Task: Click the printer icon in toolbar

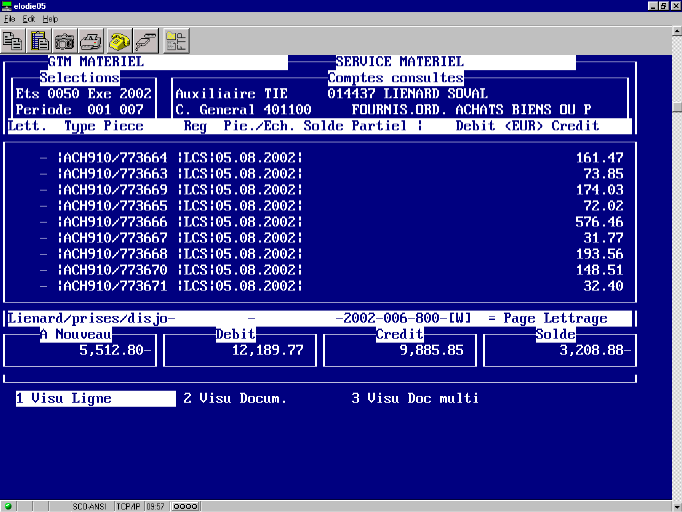Action: click(x=92, y=41)
